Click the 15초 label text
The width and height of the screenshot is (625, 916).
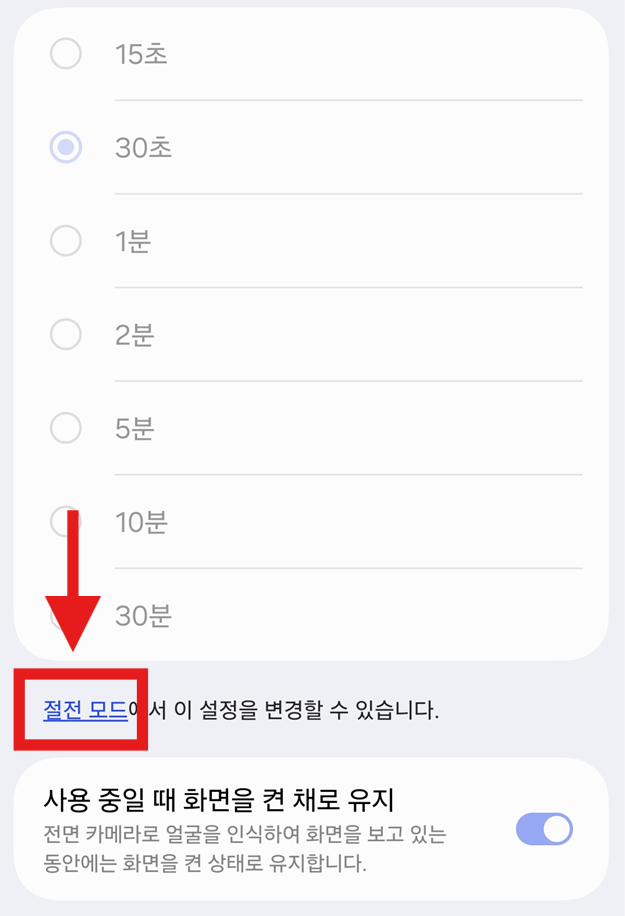pyautogui.click(x=139, y=54)
